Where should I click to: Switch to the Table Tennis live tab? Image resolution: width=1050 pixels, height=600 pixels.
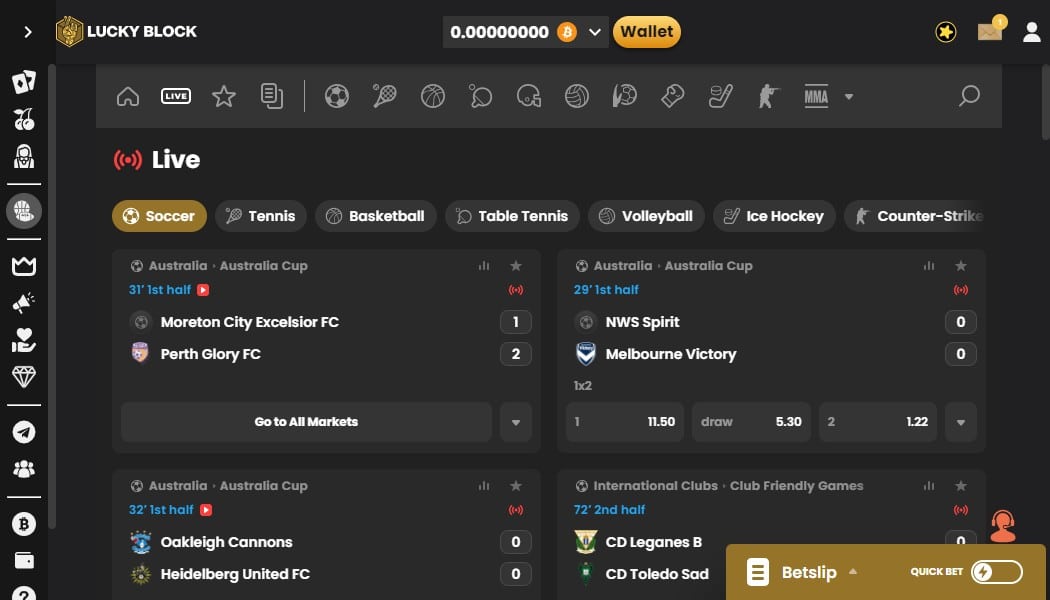click(512, 216)
